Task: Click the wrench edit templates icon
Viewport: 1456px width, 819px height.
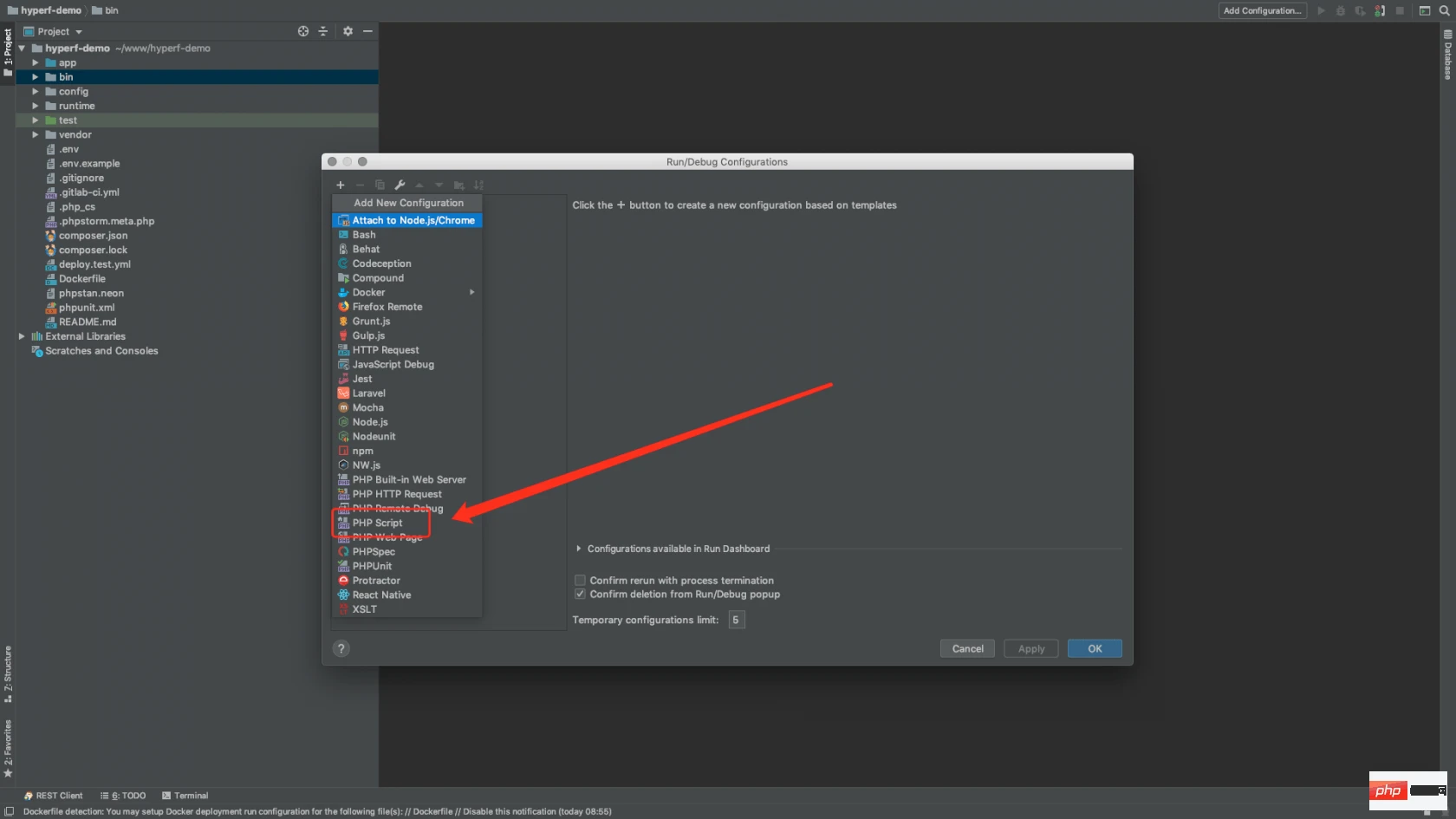Action: [400, 185]
